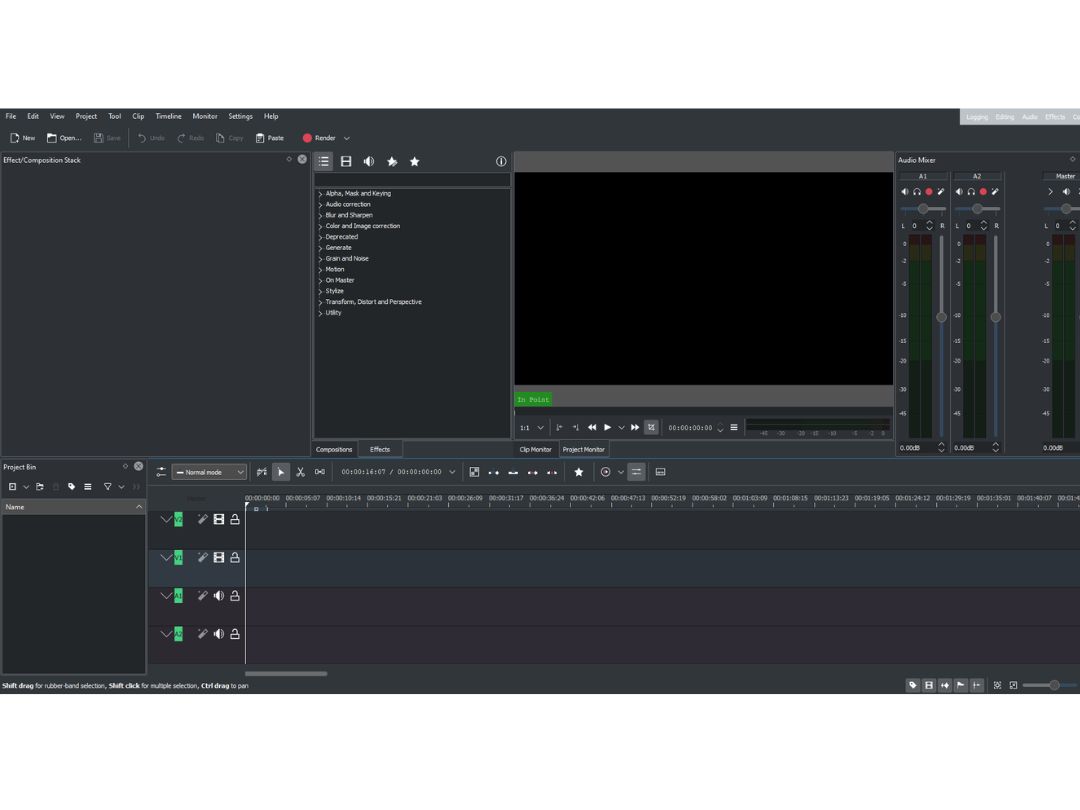Mute track A1 in timeline
Screen dimensions: 1080x810
(218, 596)
